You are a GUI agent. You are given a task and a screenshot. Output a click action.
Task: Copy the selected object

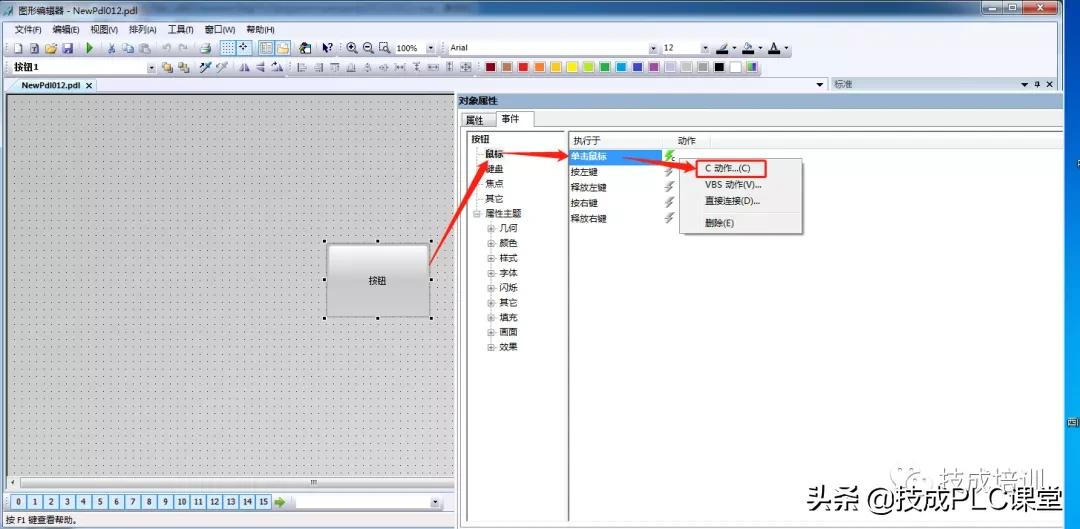tap(128, 48)
